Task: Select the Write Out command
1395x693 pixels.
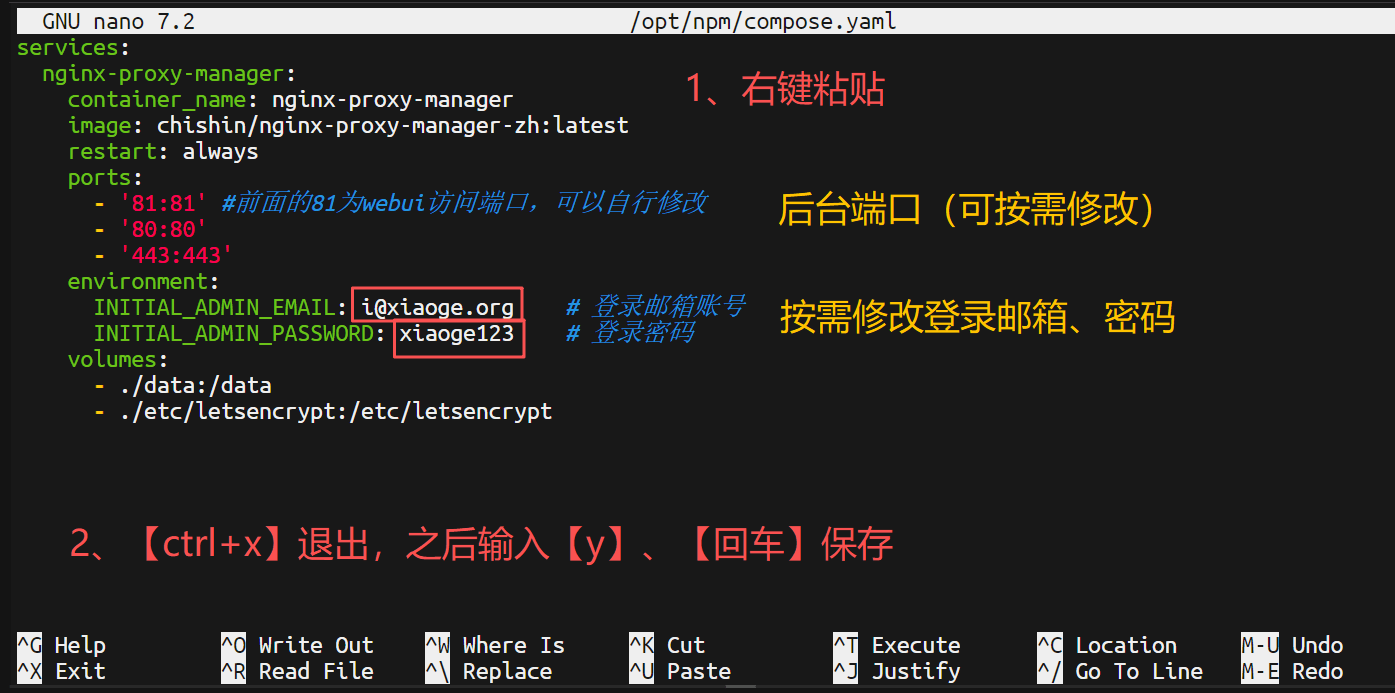Action: coord(315,645)
